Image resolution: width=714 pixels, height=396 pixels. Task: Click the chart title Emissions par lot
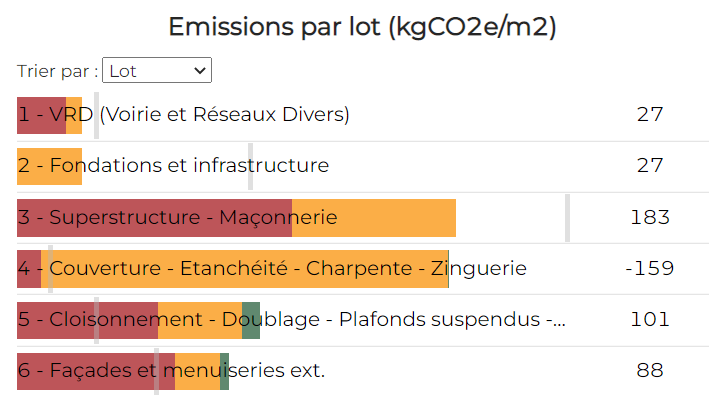click(362, 27)
